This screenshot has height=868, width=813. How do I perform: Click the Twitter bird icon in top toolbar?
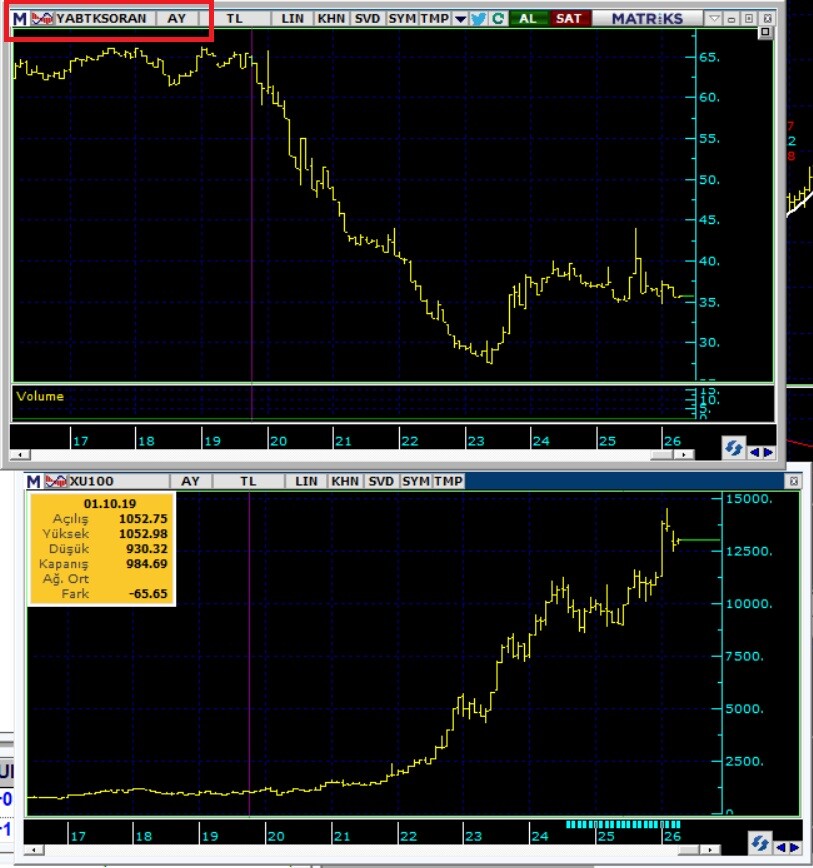click(x=478, y=18)
